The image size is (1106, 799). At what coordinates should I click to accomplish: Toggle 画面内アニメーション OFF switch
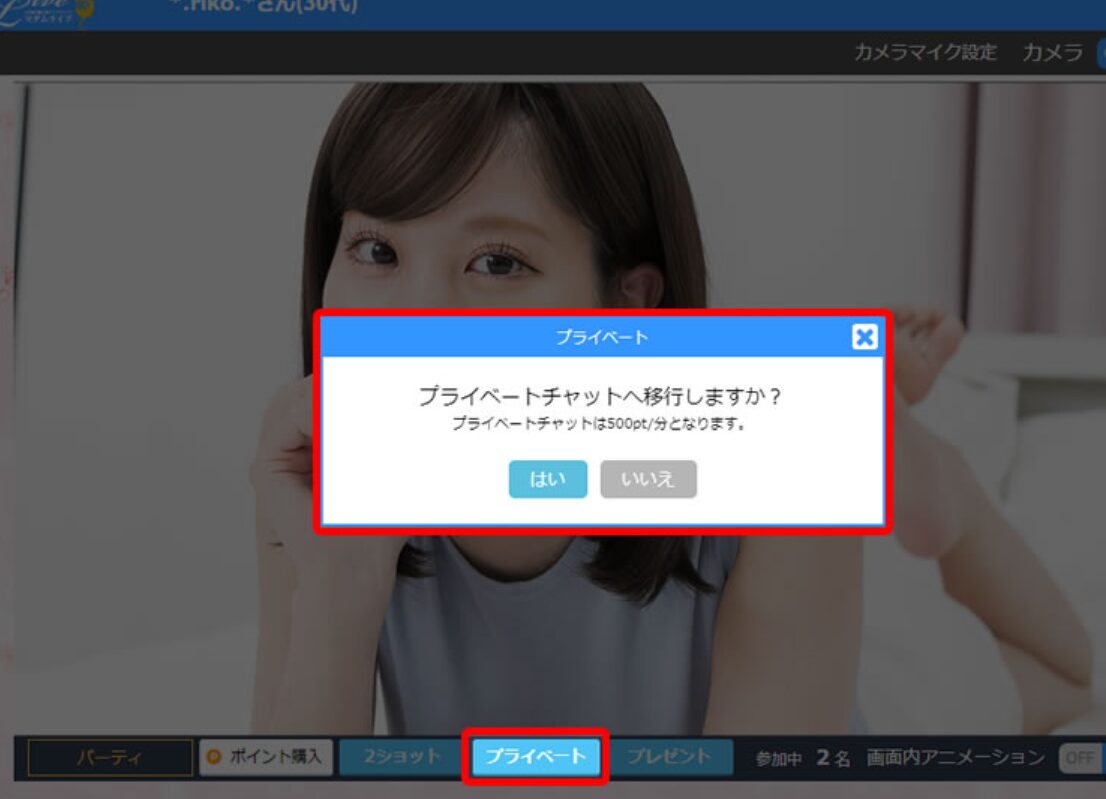coord(1080,758)
